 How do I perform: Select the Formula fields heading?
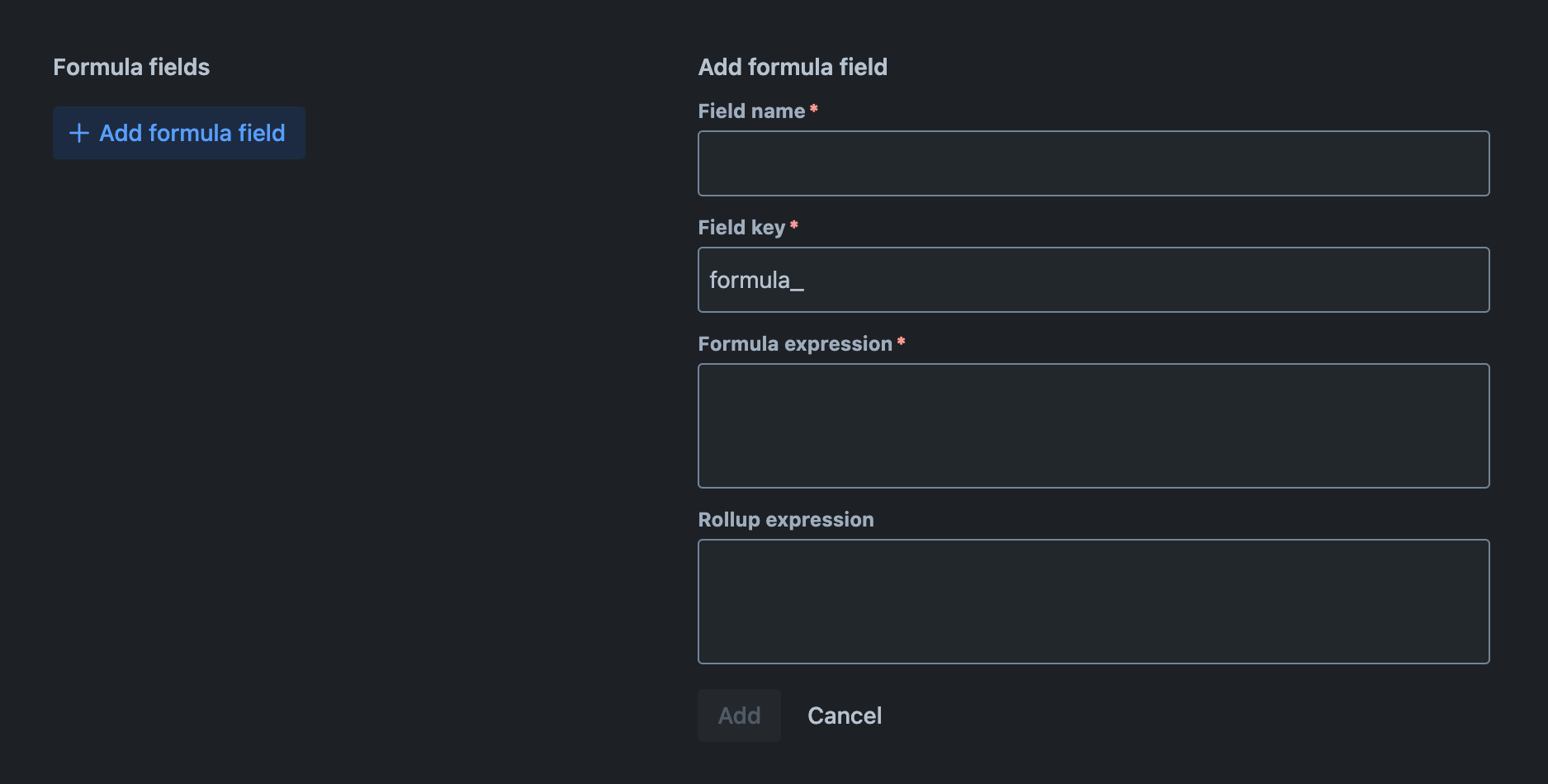(x=132, y=67)
